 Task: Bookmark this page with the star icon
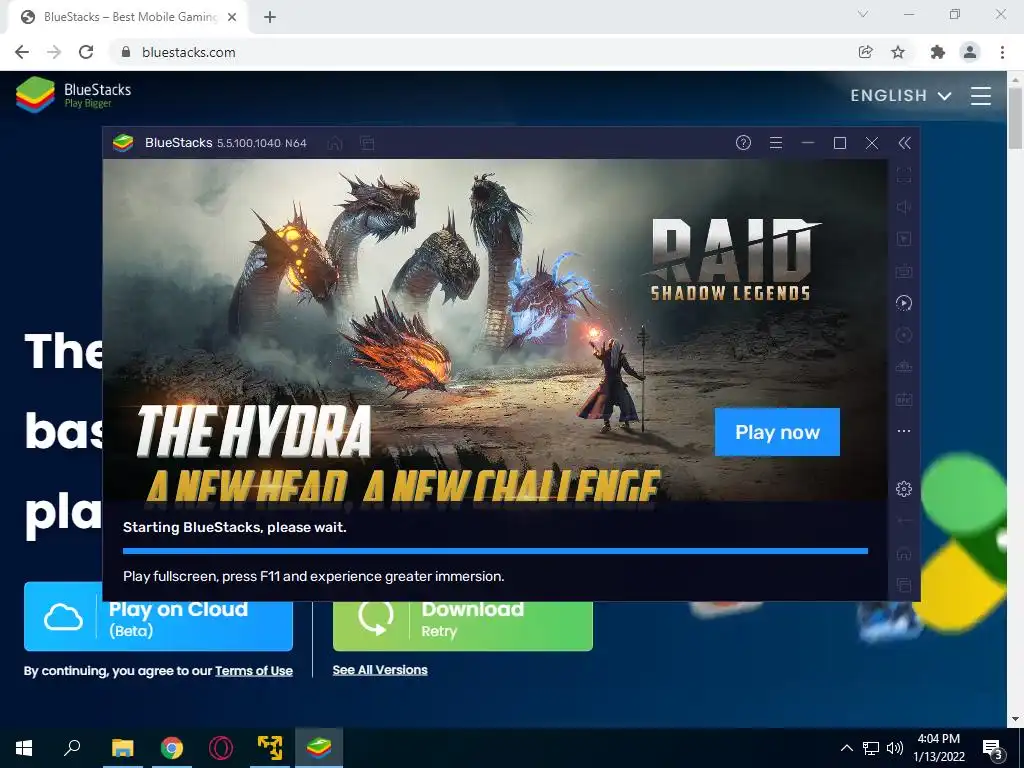coord(898,52)
